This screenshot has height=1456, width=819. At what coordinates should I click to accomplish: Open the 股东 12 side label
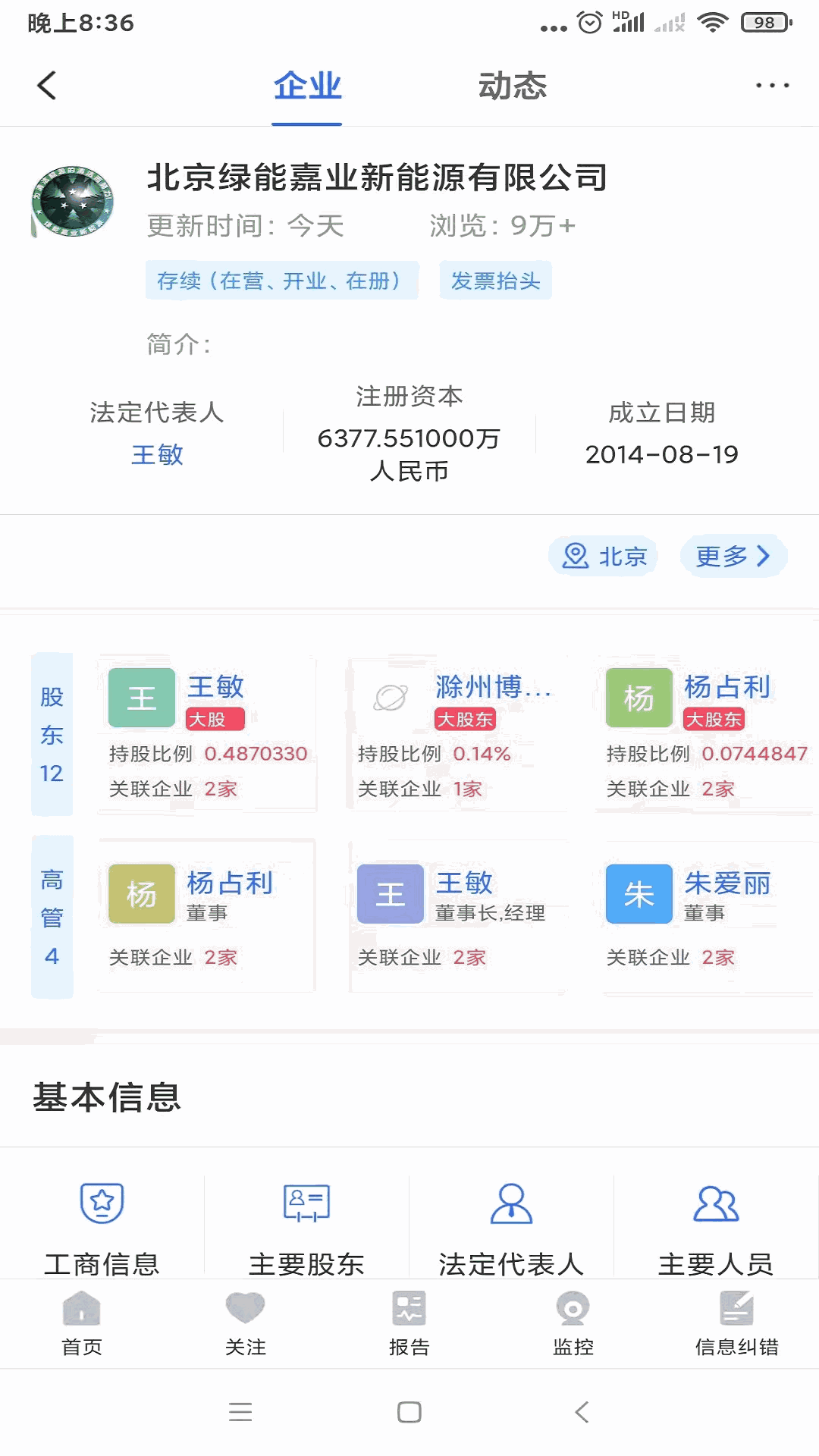[x=52, y=734]
